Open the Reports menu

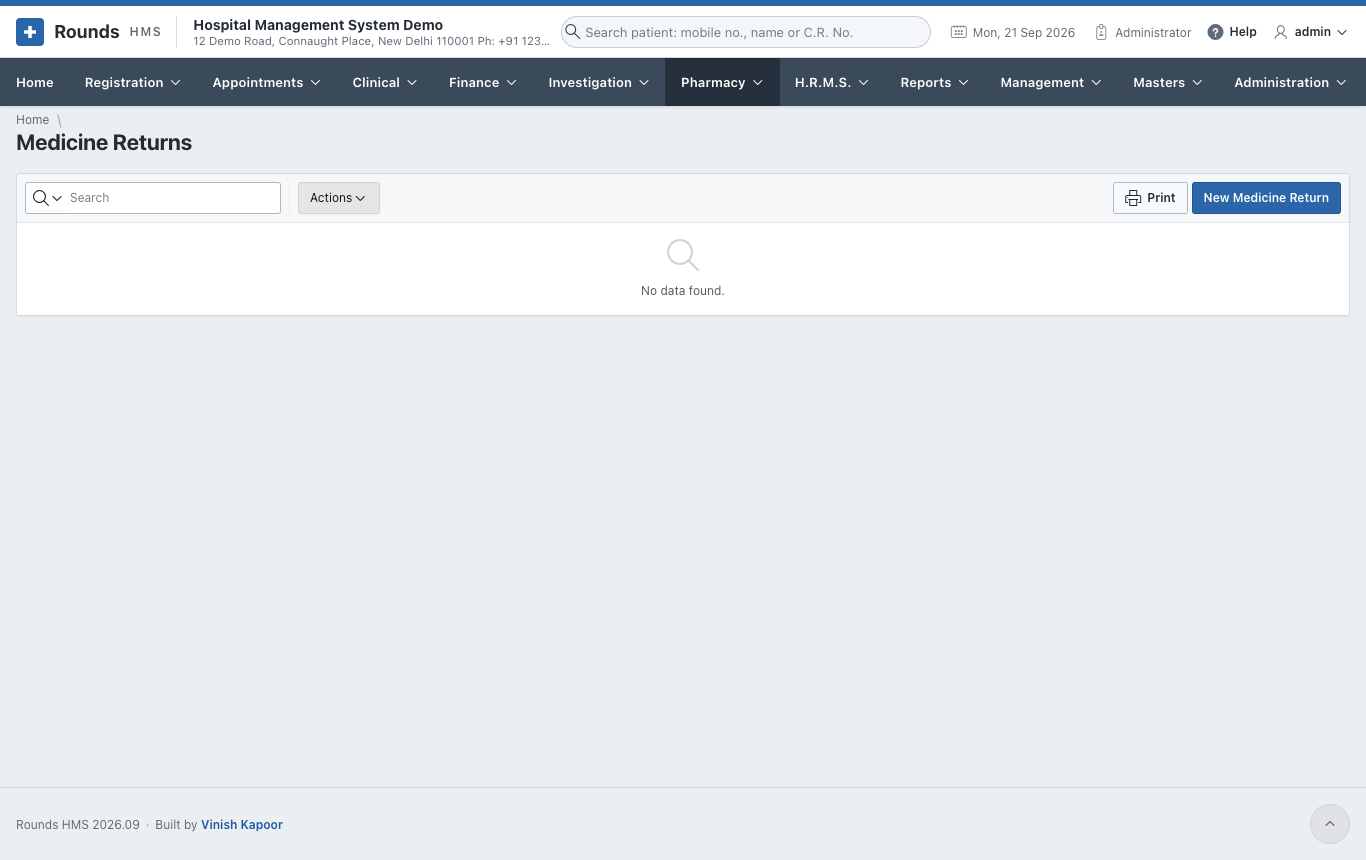click(935, 82)
